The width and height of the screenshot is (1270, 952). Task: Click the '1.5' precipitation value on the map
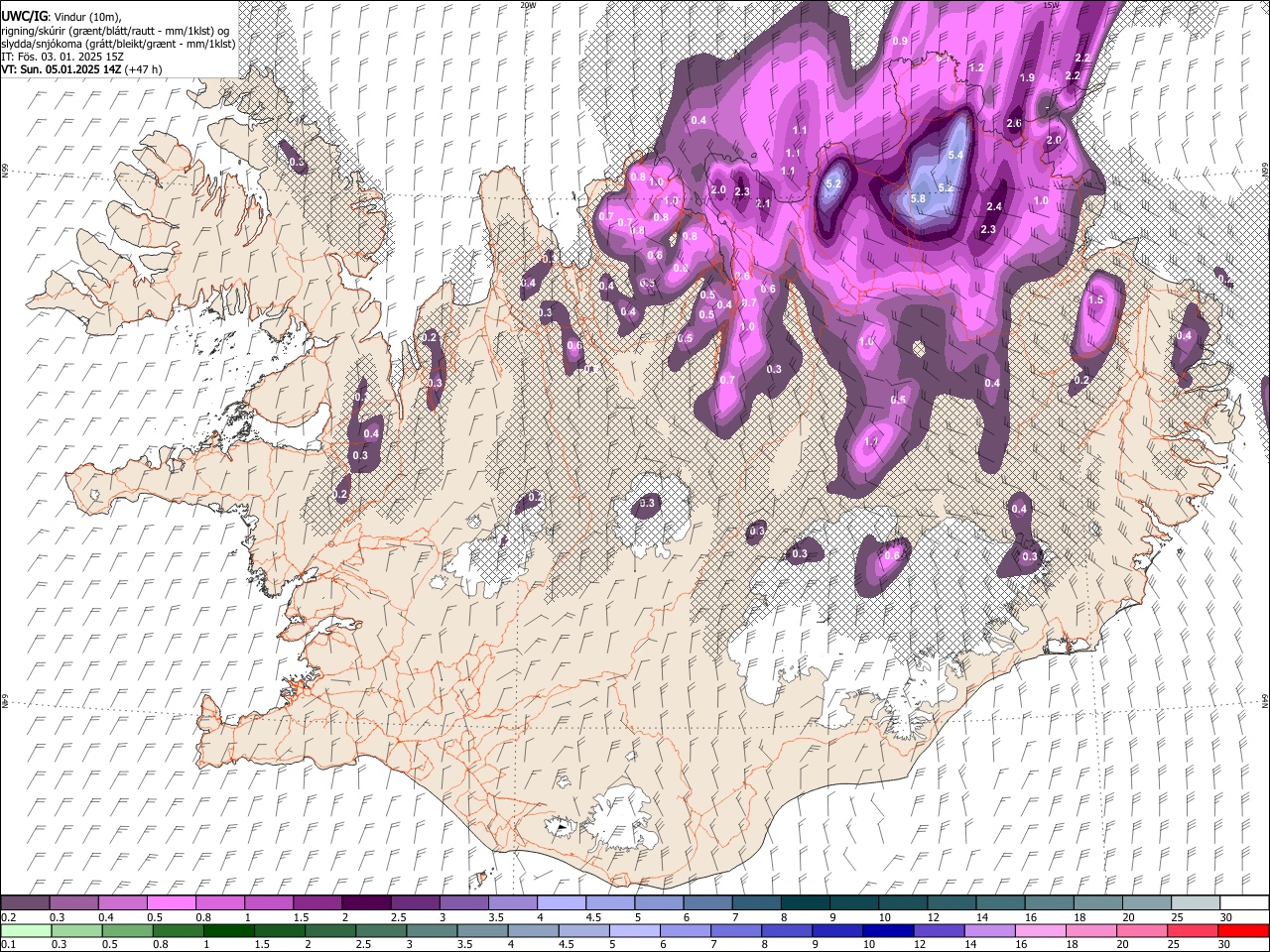1095,299
